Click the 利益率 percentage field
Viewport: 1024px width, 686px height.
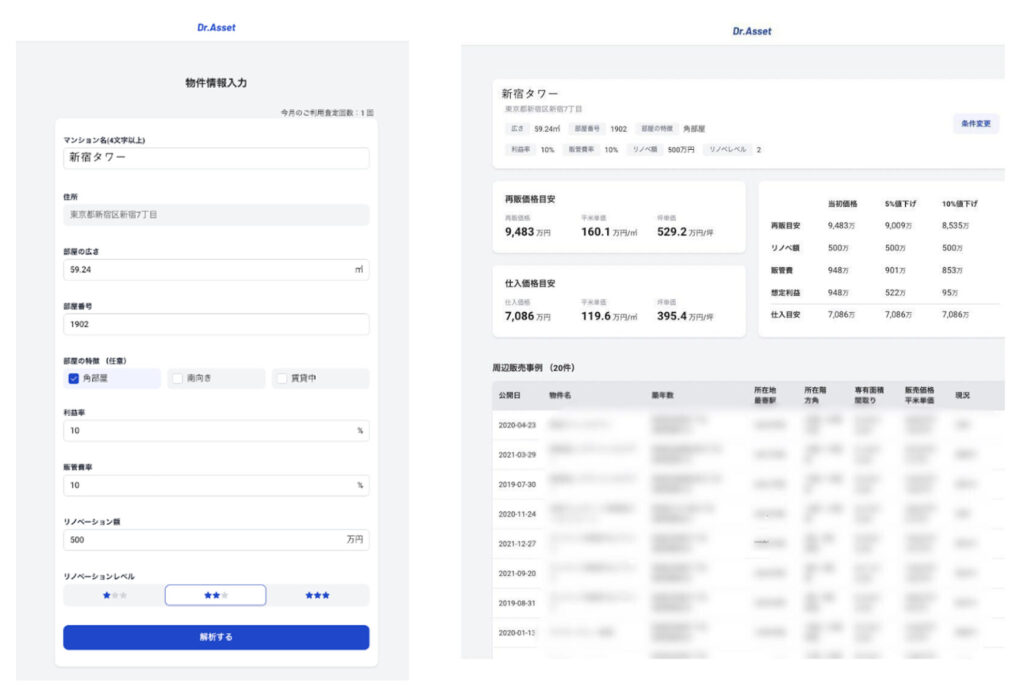pyautogui.click(x=216, y=431)
